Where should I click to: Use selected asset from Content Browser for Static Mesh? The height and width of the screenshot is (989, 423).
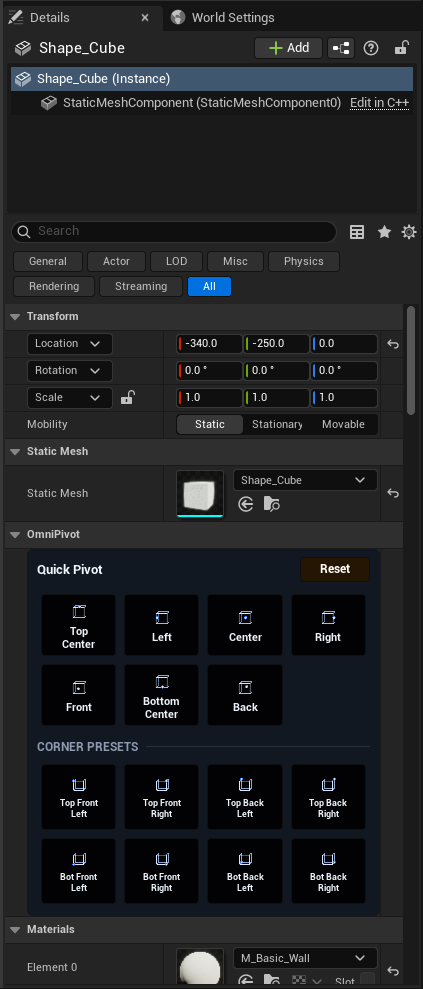tap(246, 504)
